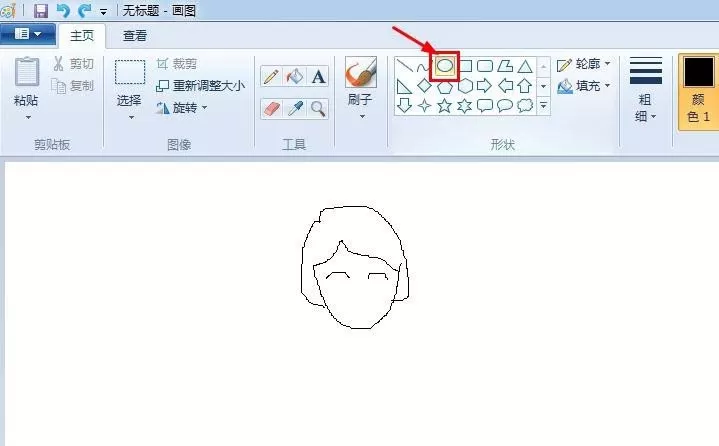719x446 pixels.
Task: Click the Resize (重新调整大小) button
Action: [200, 86]
